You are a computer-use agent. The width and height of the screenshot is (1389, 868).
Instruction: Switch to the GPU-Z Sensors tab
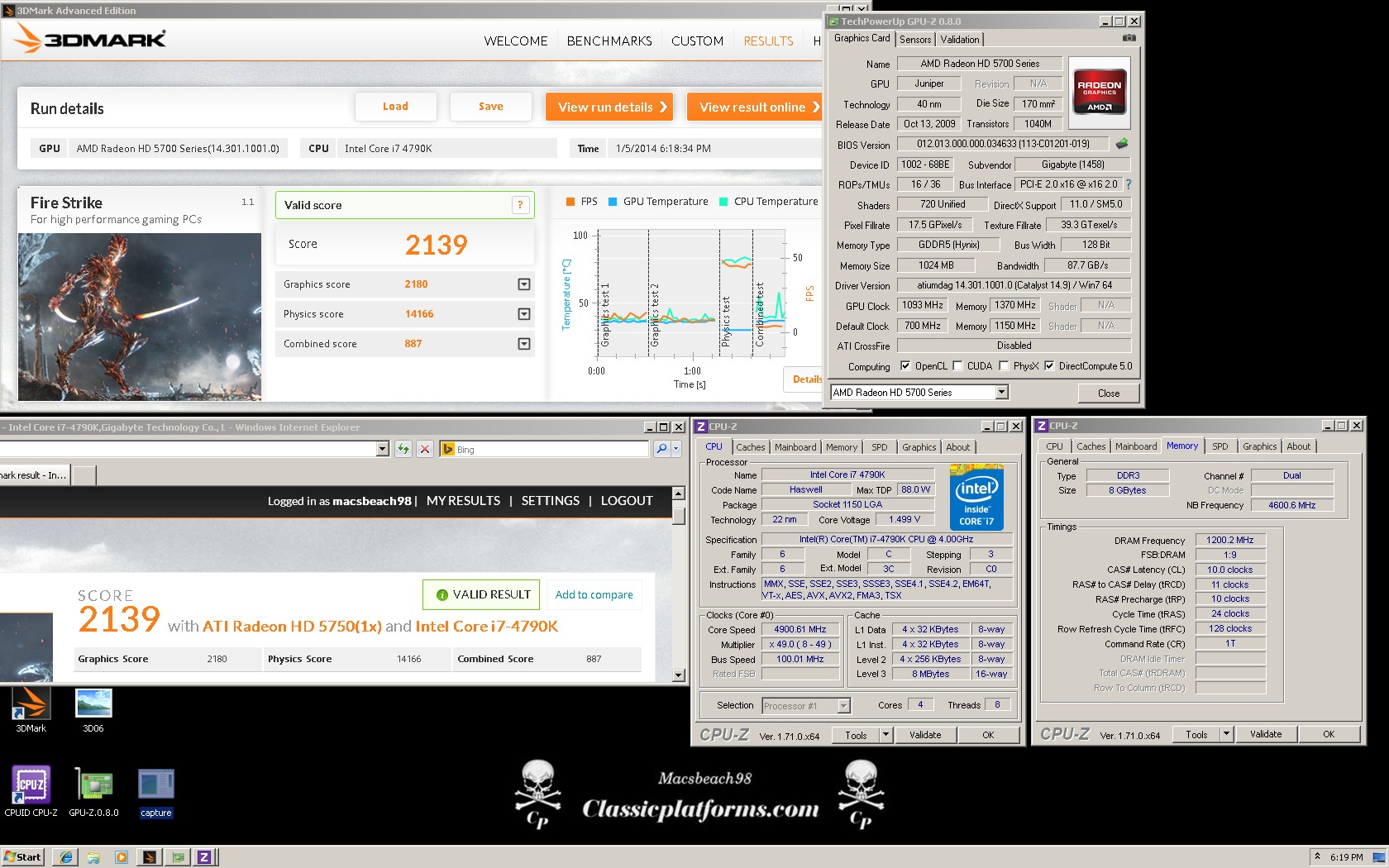click(915, 39)
